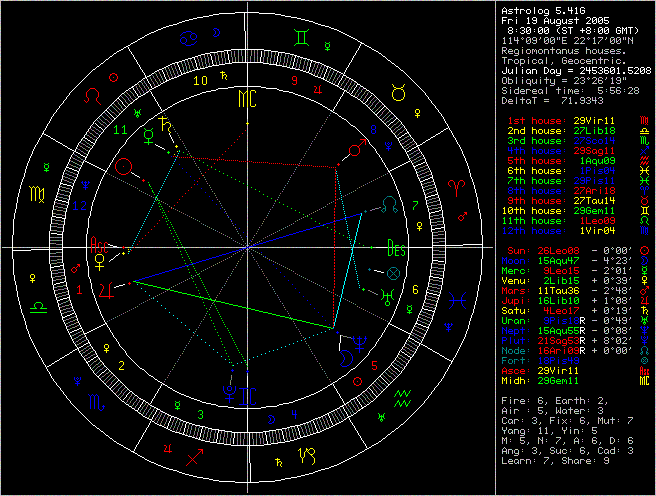Click the large red Sun glyph inside the wheel
This screenshot has width=656, height=496.
pos(127,167)
